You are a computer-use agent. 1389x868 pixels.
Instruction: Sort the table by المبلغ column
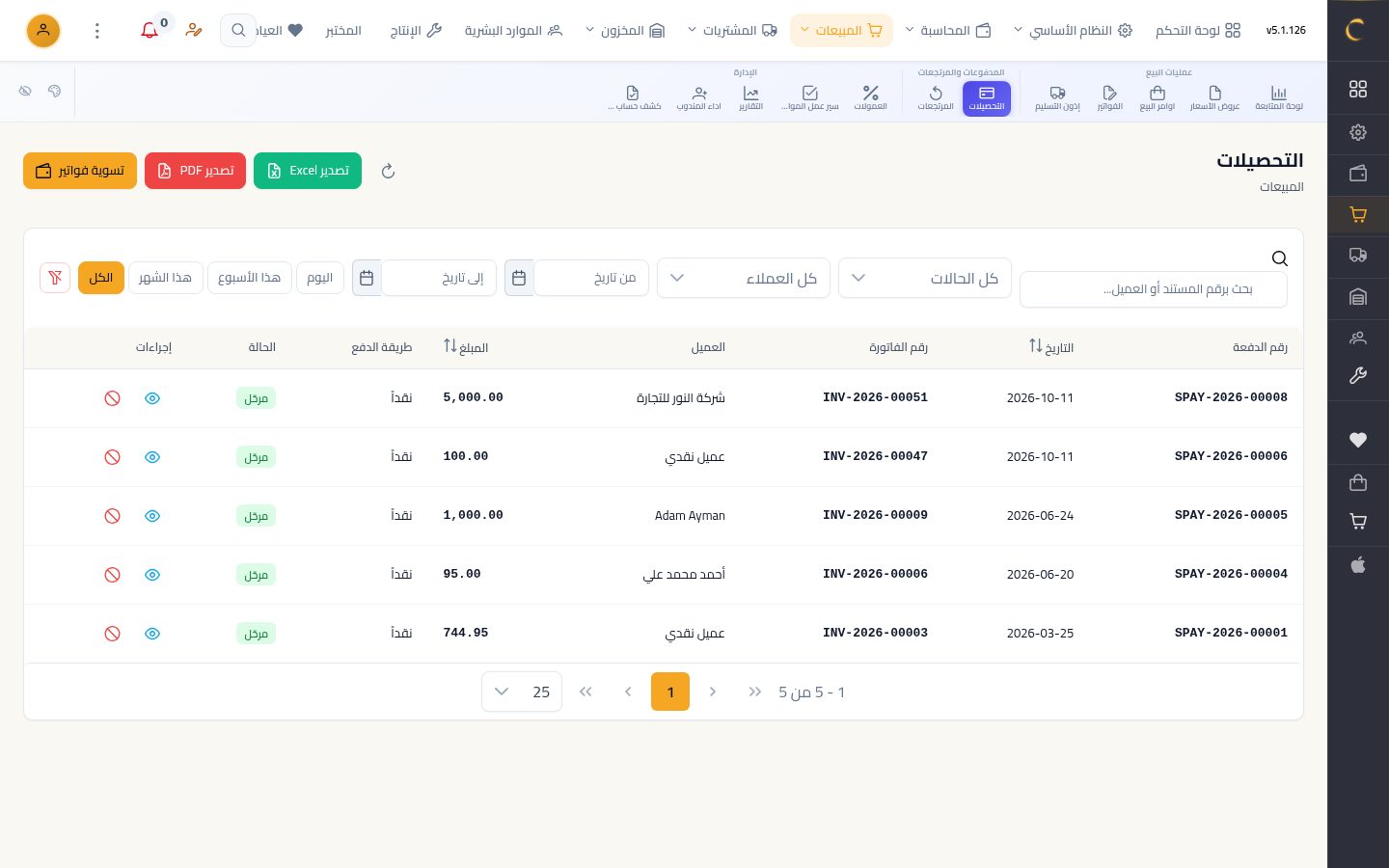point(466,347)
